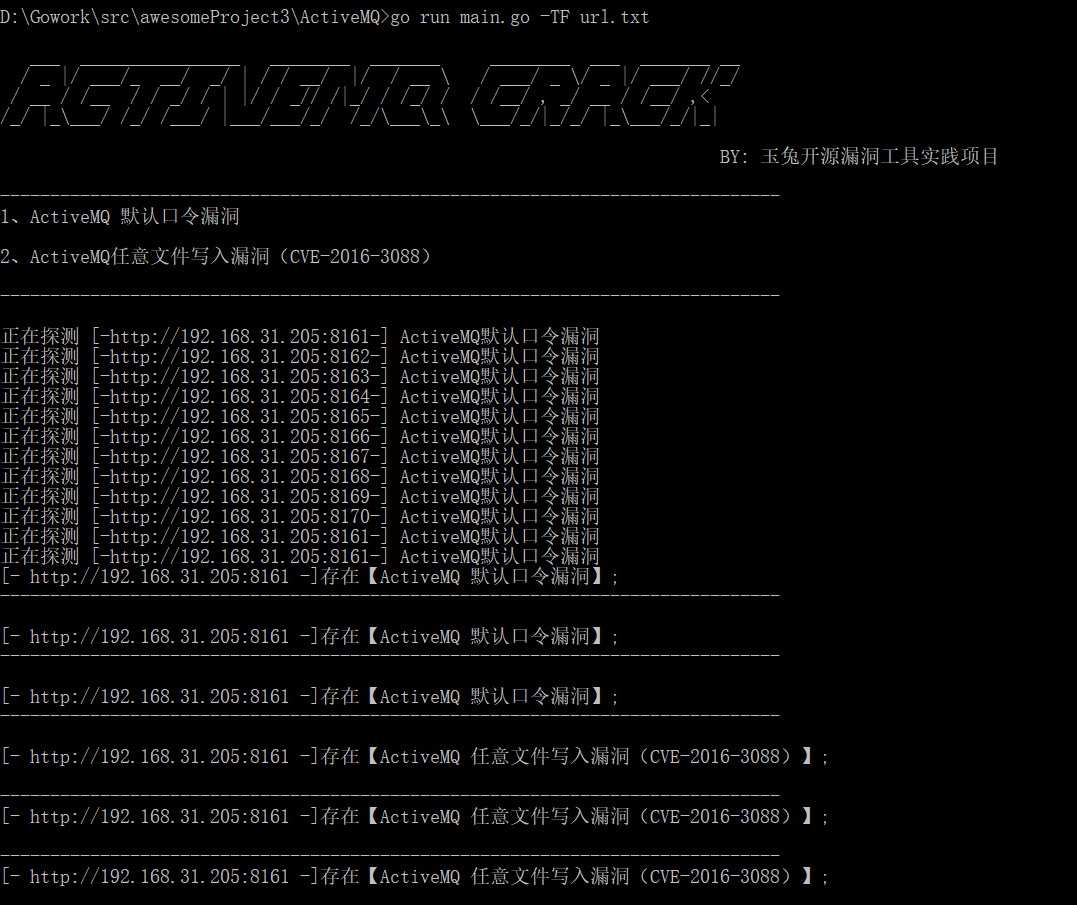Image resolution: width=1077 pixels, height=905 pixels.
Task: Click the probing line for port 8167
Action: [x=300, y=457]
